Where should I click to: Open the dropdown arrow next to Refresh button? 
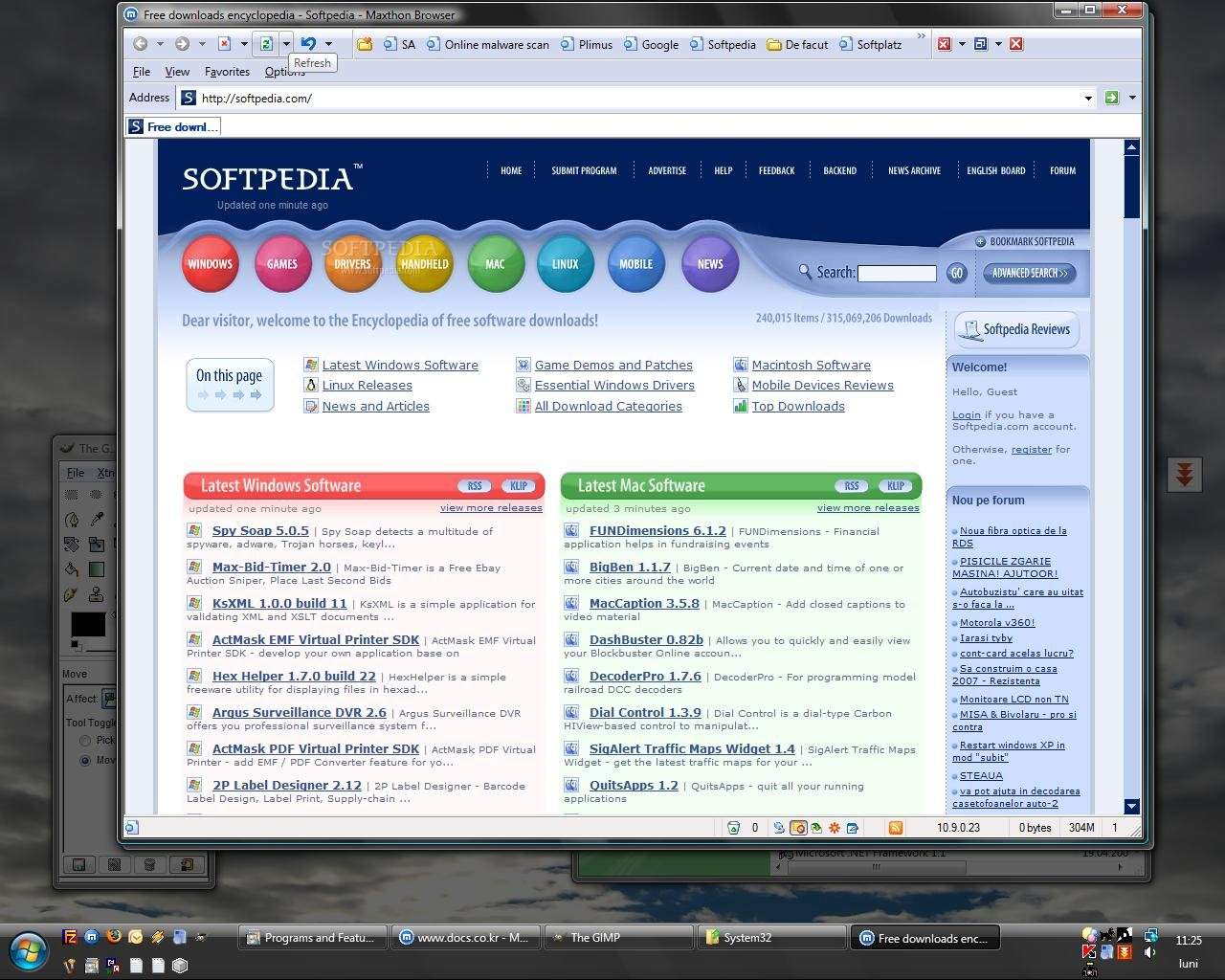(x=285, y=44)
